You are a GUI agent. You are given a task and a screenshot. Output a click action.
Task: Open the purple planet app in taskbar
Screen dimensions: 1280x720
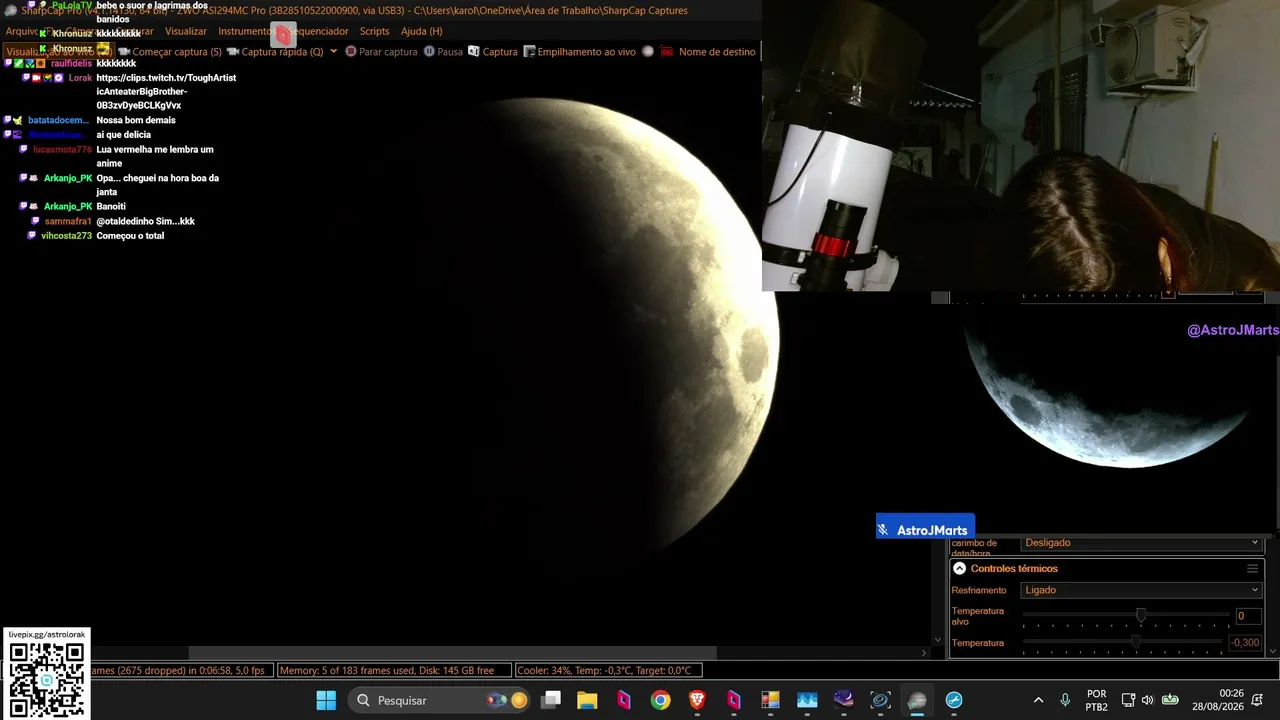pyautogui.click(x=844, y=700)
